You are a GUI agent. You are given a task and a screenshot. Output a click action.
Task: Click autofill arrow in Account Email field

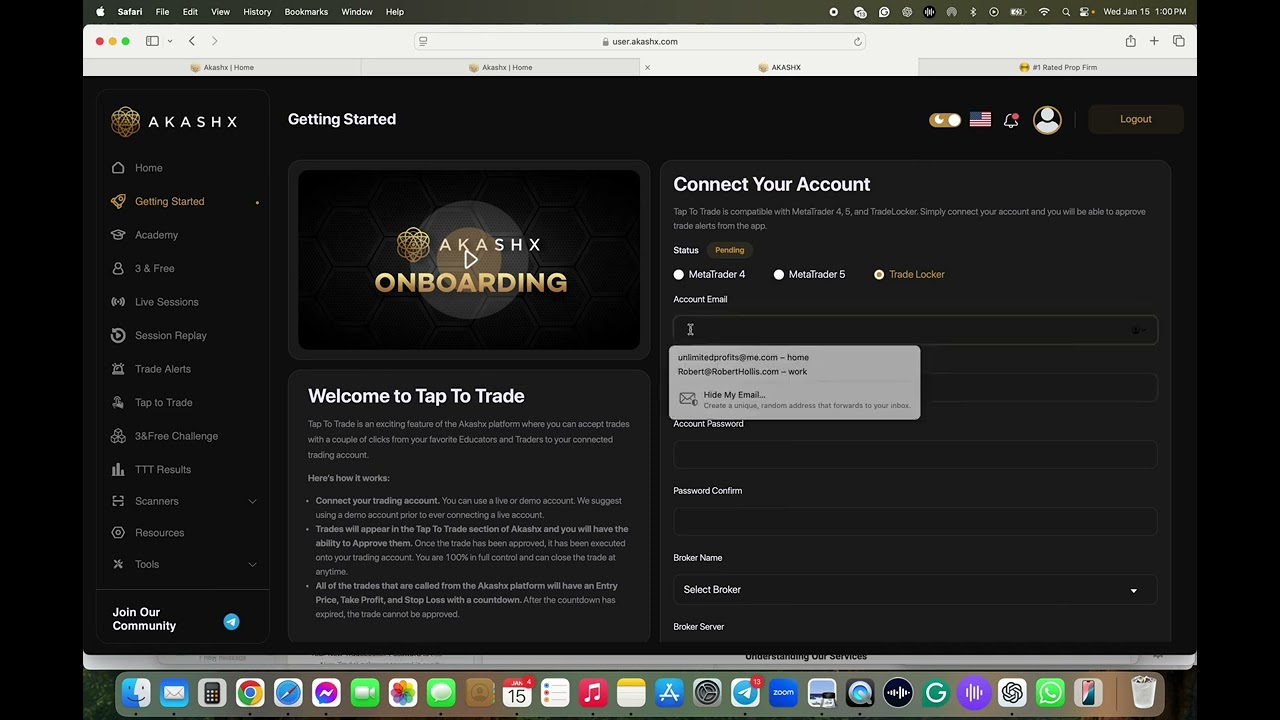click(x=1138, y=331)
